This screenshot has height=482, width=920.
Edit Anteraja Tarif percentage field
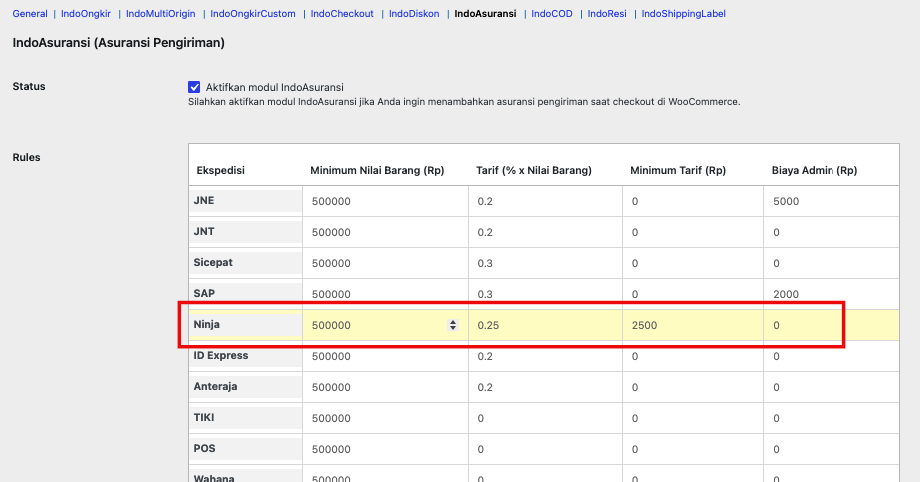(546, 387)
